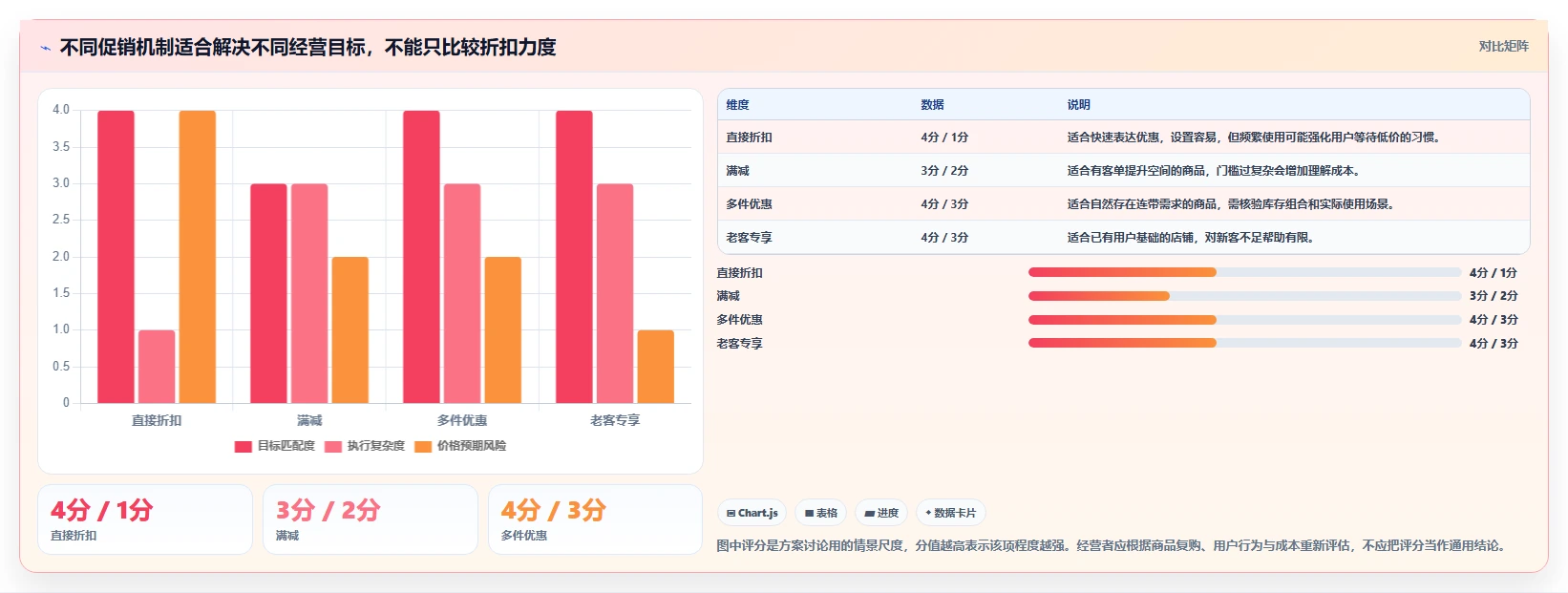
Task: Click the 对比矩阵 label
Action: 1503,46
